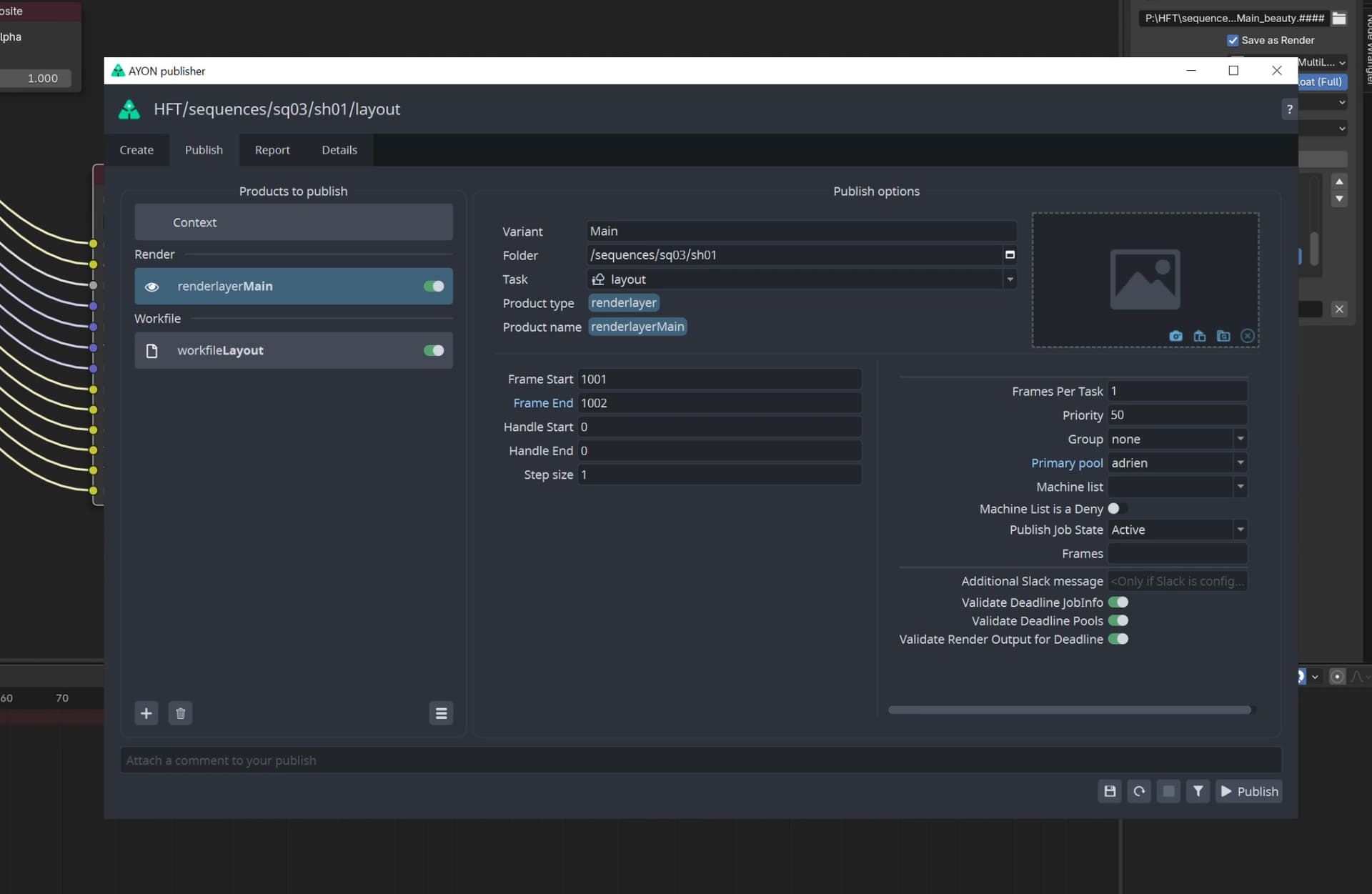Toggle Validate Render Output for Deadline
Image resolution: width=1372 pixels, height=894 pixels.
(x=1118, y=640)
